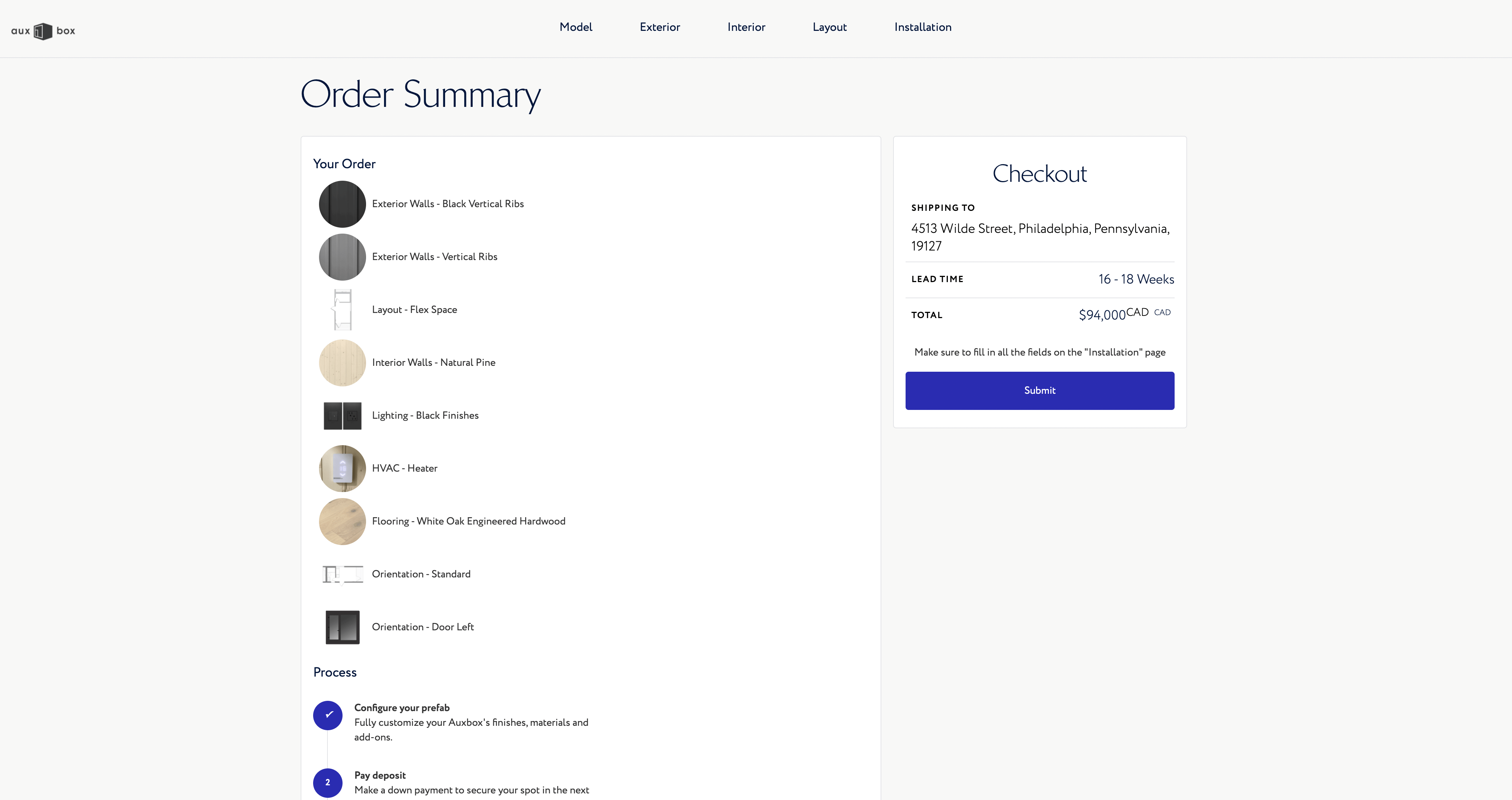Viewport: 1512px width, 800px height.
Task: Click 'Lighting - Black Finishes' text
Action: tap(425, 415)
